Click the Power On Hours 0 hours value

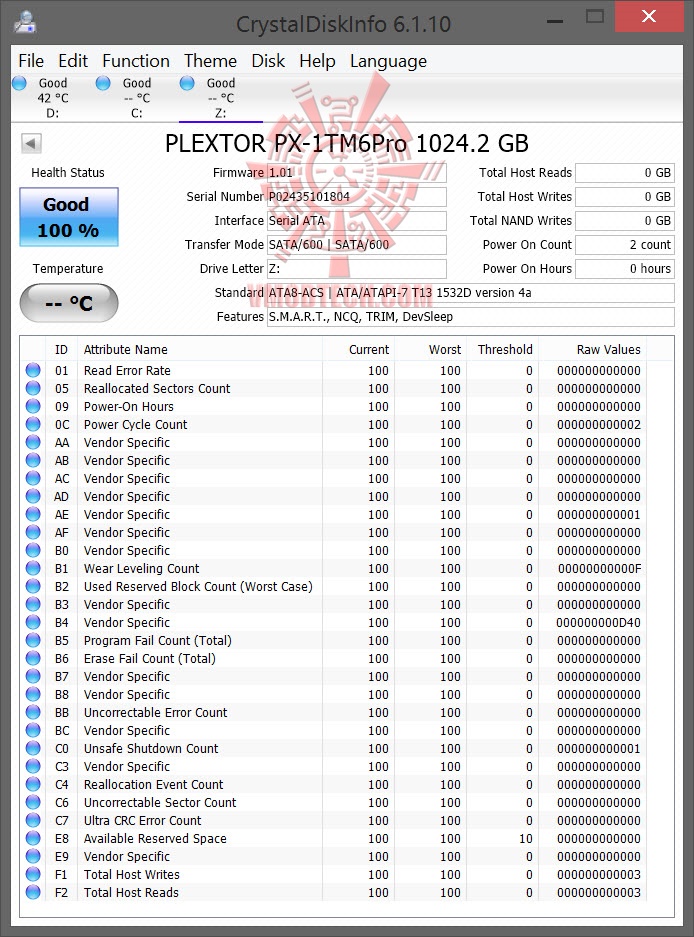625,268
